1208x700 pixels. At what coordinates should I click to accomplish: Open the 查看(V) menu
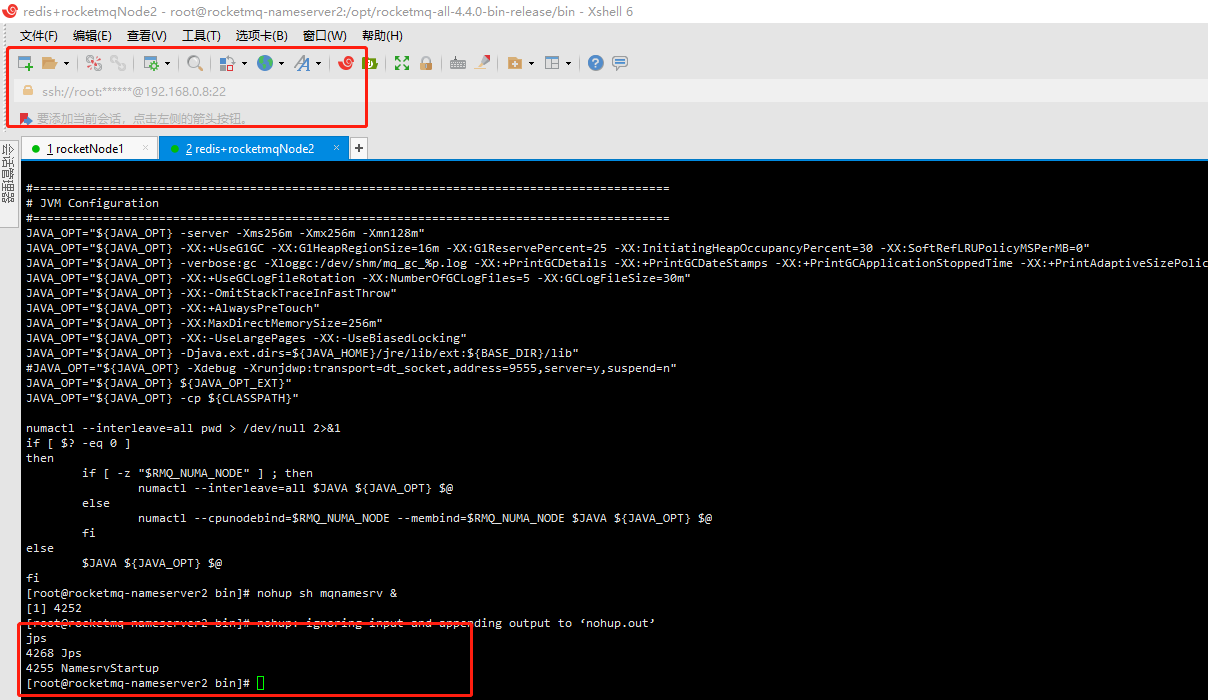coord(146,36)
